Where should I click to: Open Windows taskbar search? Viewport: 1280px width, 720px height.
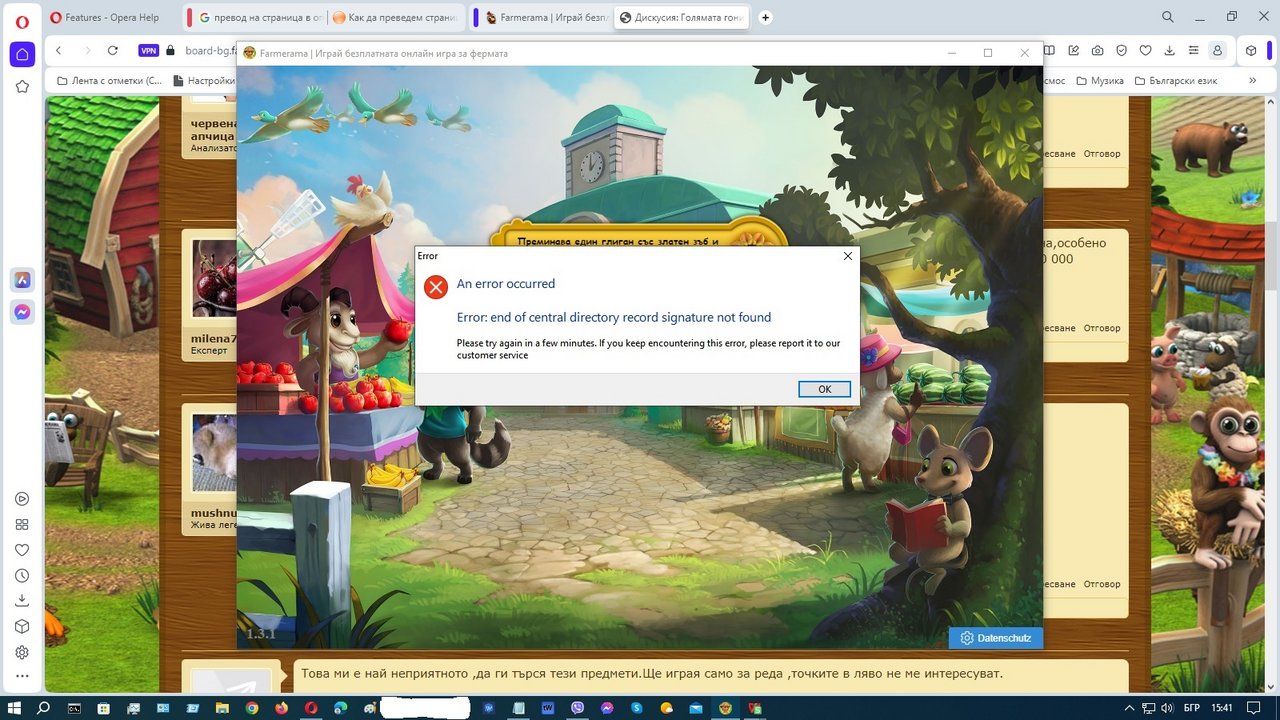[x=44, y=707]
